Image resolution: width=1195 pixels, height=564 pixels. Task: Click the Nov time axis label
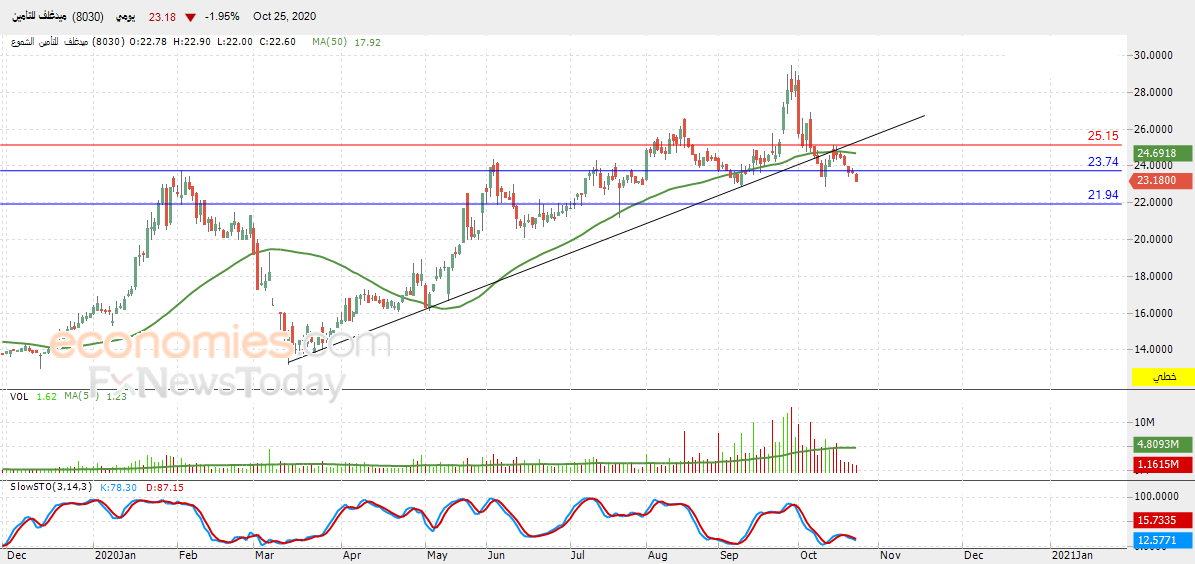[x=889, y=556]
